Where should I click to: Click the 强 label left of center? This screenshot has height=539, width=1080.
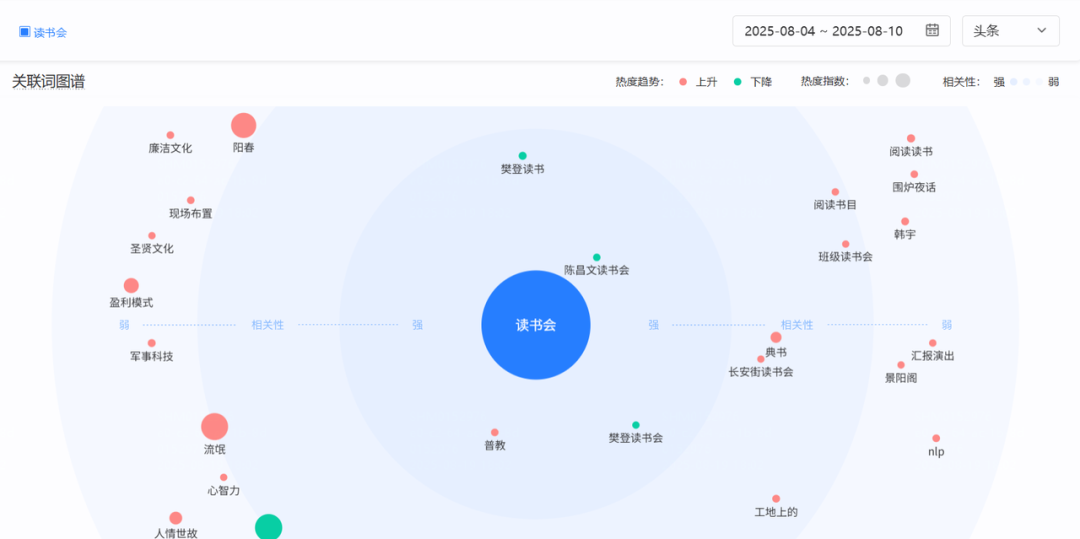[417, 325]
